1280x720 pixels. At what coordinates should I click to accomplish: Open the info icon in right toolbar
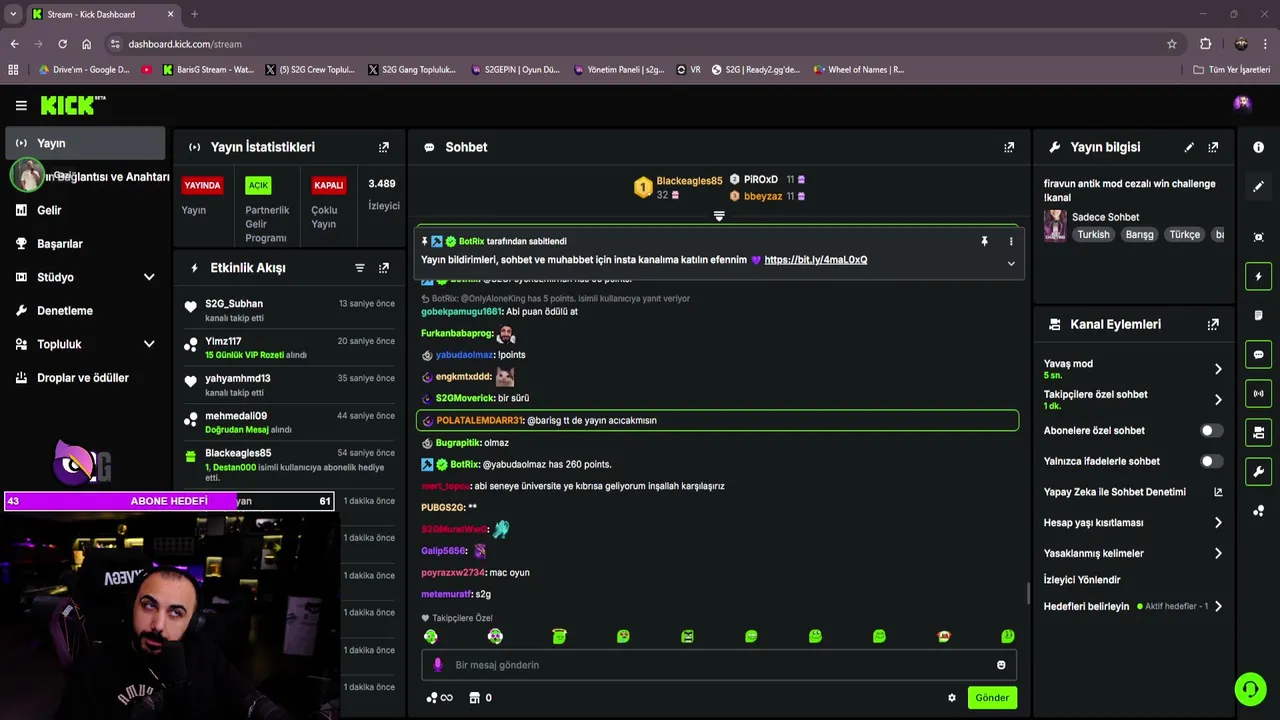[x=1258, y=147]
